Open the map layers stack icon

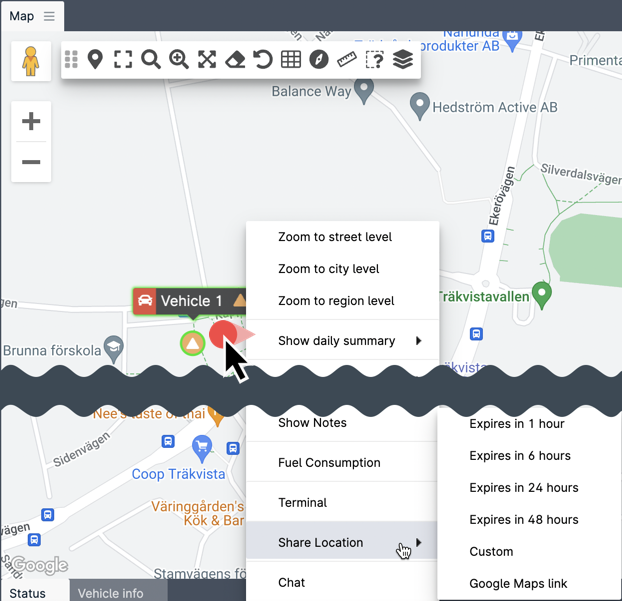(403, 60)
